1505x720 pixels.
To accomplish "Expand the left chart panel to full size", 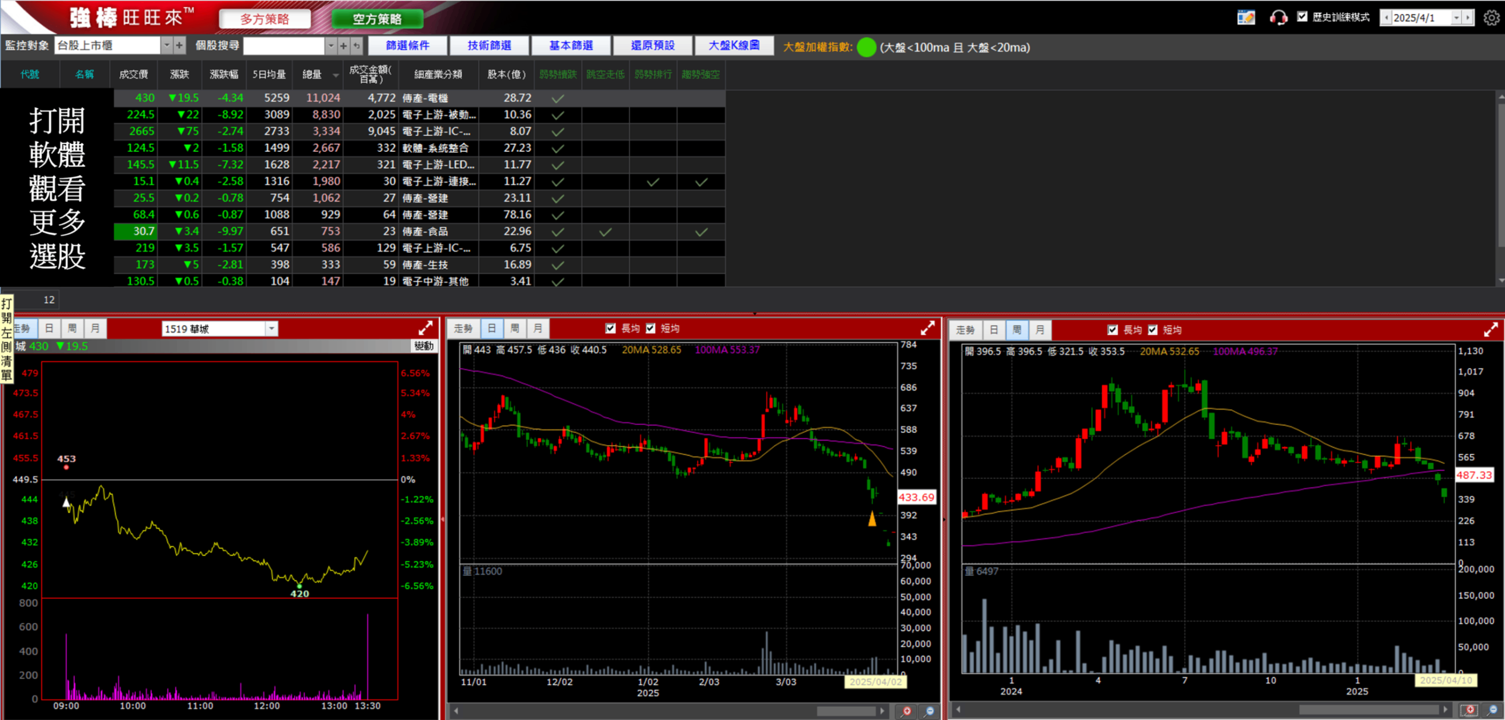I will point(426,328).
